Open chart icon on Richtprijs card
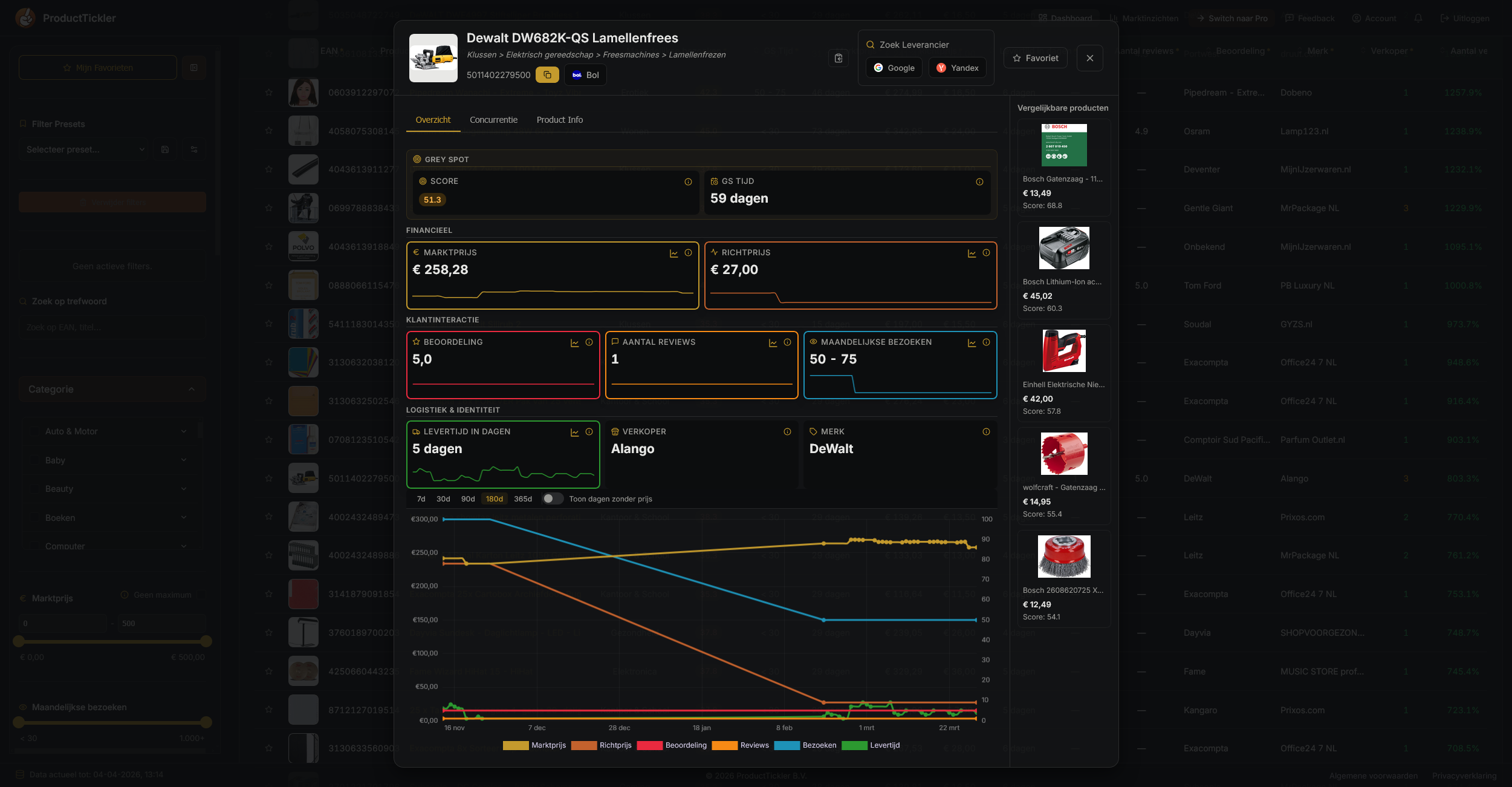 [972, 253]
